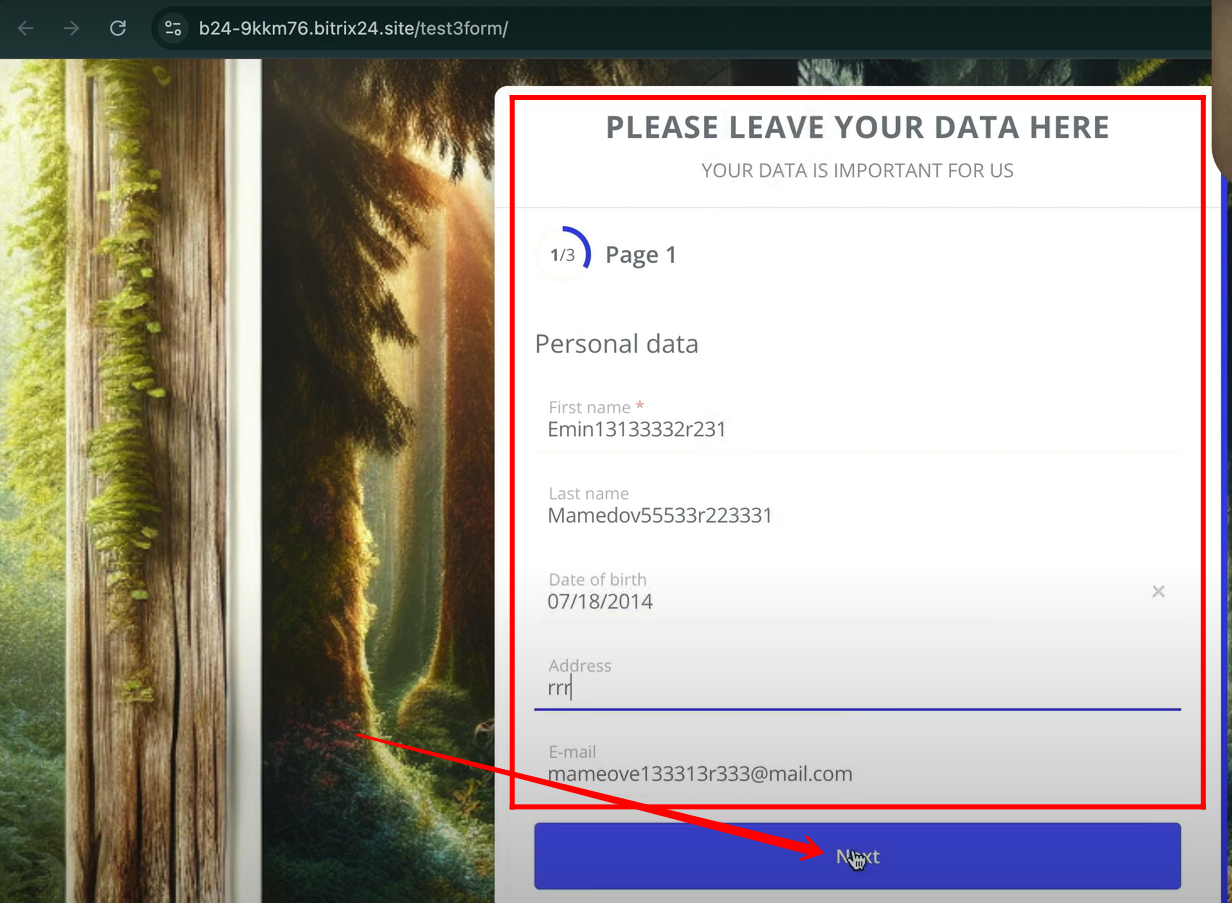Click the Personal data section heading
Image resolution: width=1232 pixels, height=903 pixels.
pos(616,344)
